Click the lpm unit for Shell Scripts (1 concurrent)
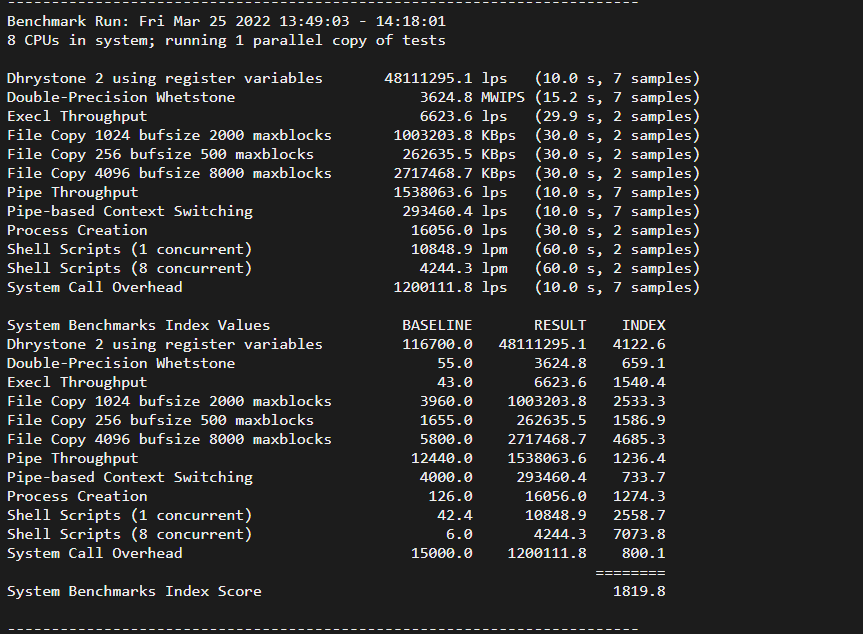 click(494, 249)
